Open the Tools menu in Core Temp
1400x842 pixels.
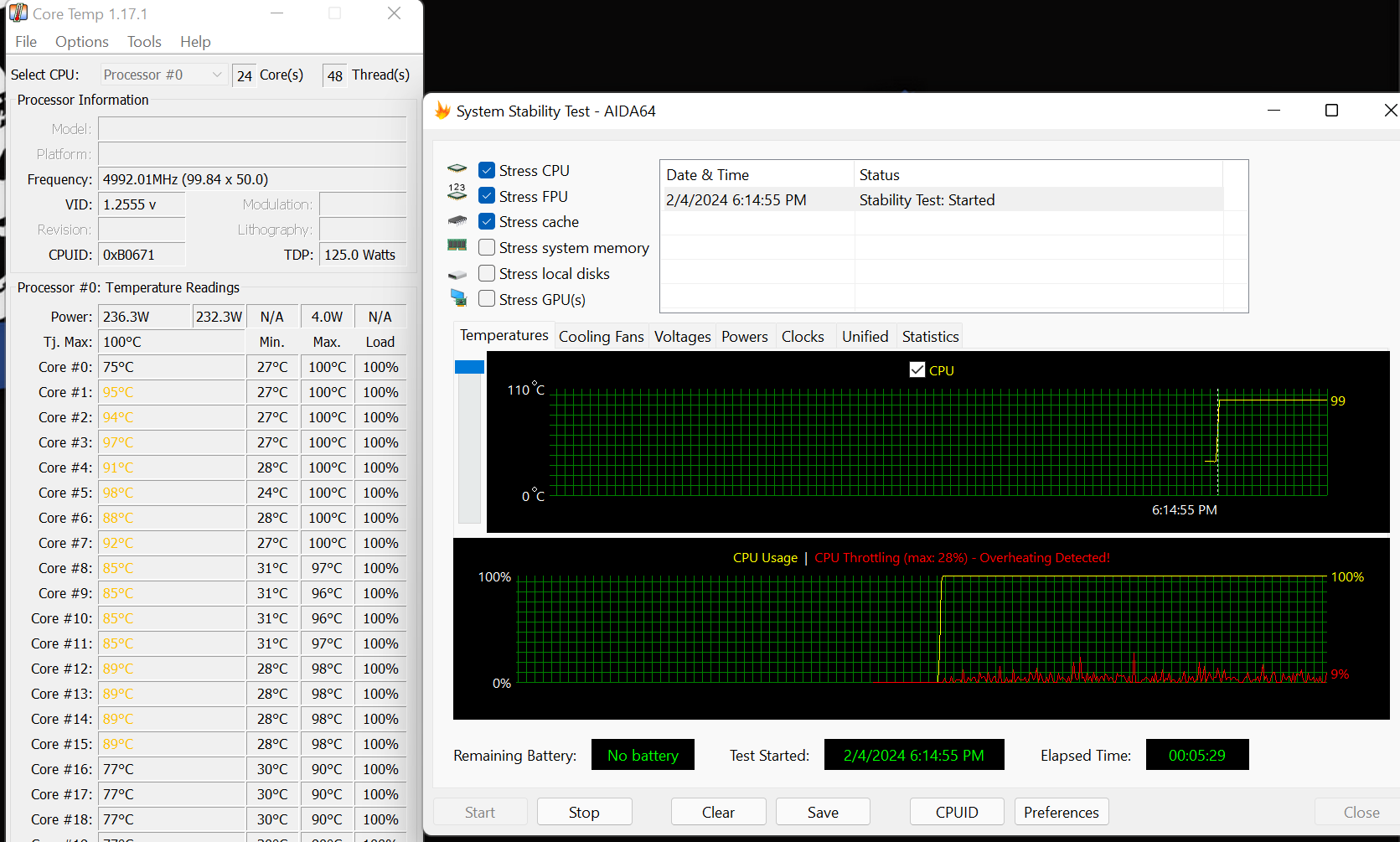click(x=144, y=42)
